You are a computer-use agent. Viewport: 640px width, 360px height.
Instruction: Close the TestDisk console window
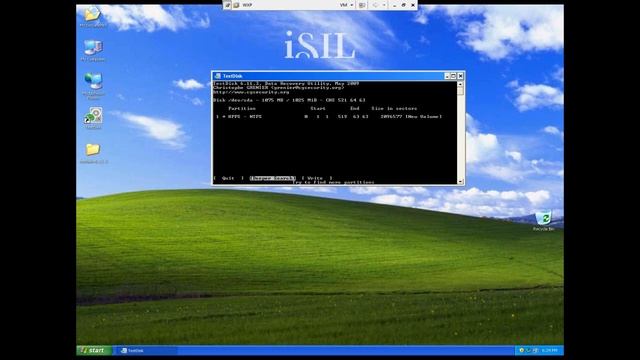[460, 76]
